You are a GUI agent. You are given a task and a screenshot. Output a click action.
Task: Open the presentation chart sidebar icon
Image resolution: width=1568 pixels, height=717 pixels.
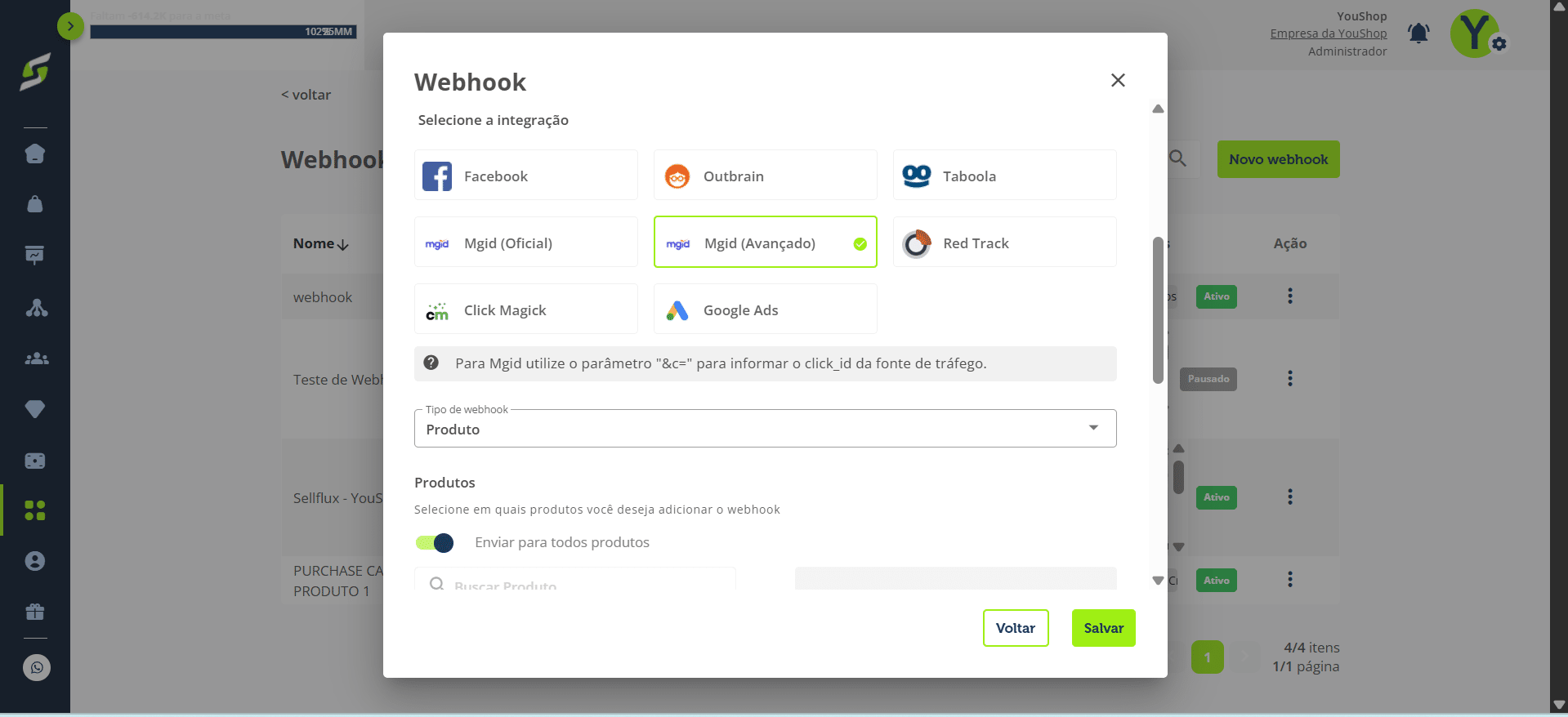[35, 255]
